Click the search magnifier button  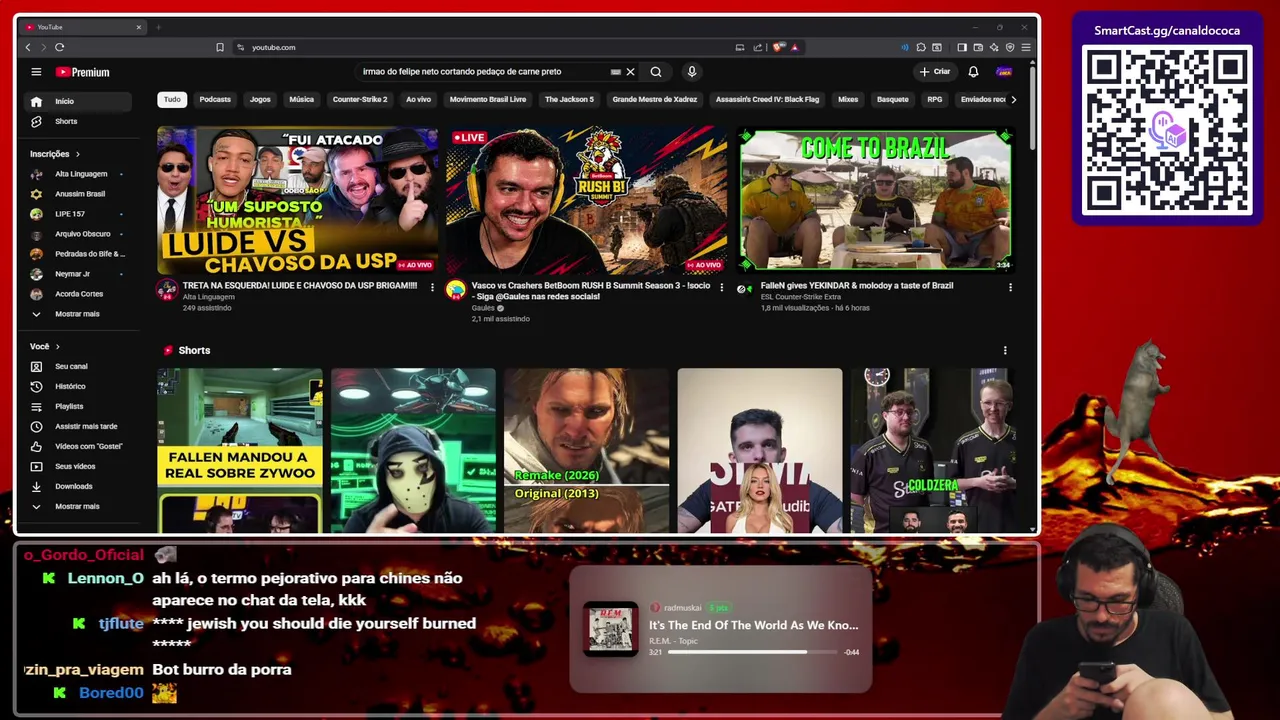[656, 72]
